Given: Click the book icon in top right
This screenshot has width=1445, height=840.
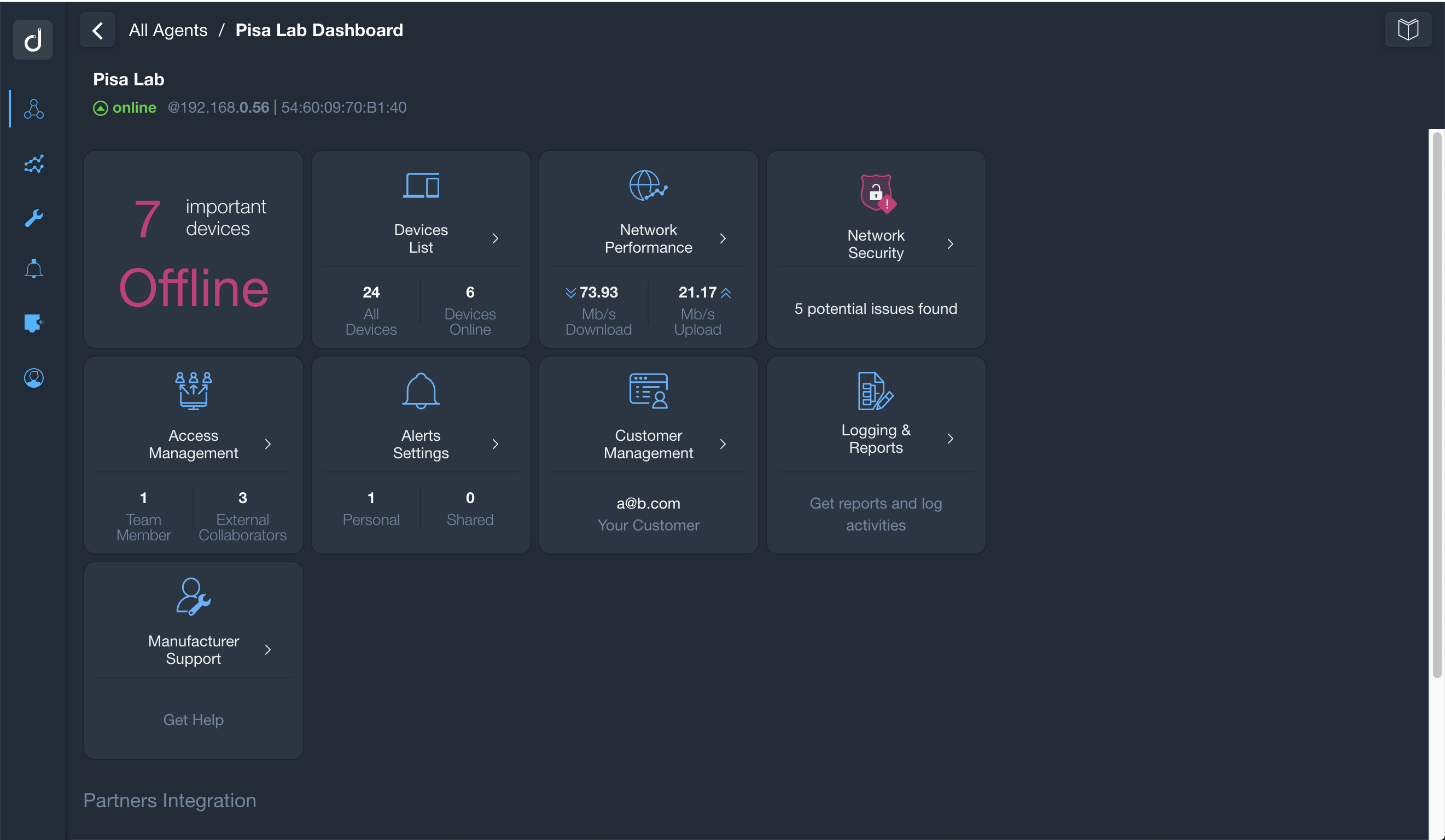Looking at the screenshot, I should tap(1409, 30).
